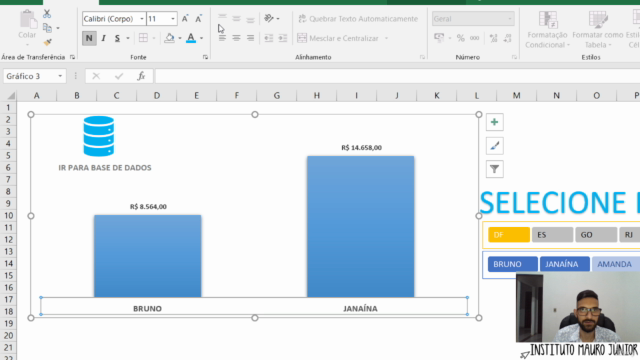Open the font color dropdown arrow

coord(201,38)
